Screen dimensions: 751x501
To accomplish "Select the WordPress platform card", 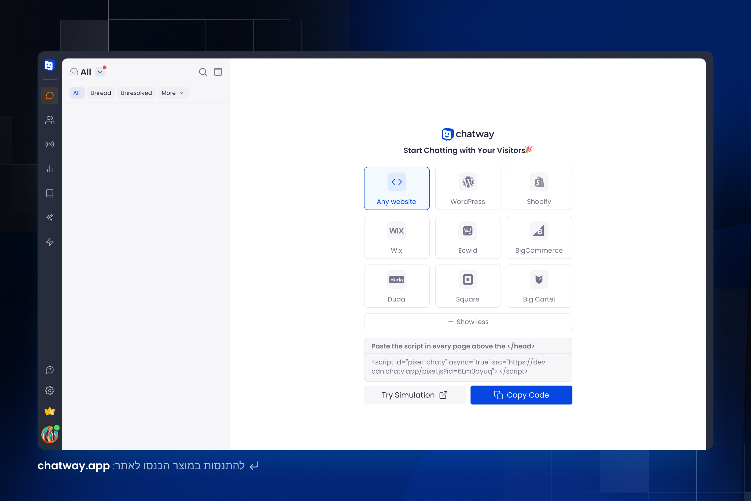I will 468,188.
